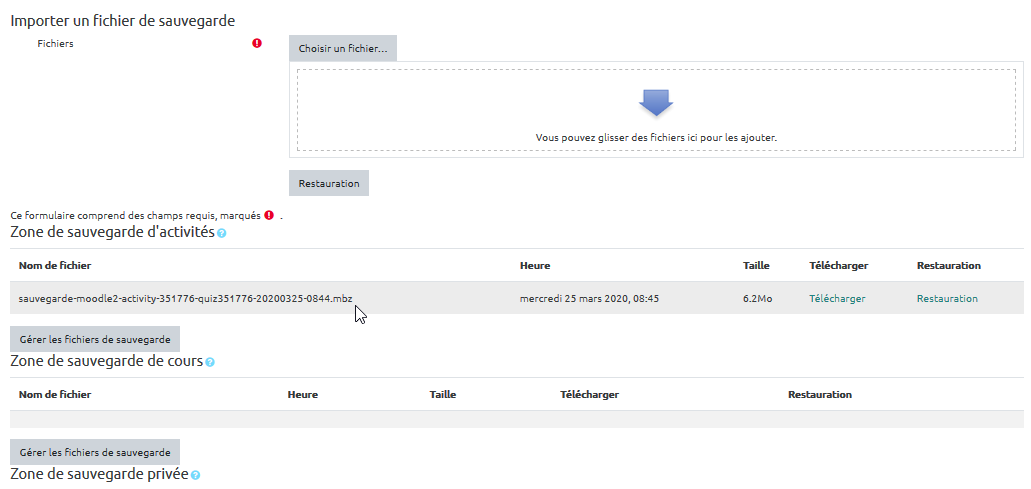Click Gérer les fichiers de sauvegarde under activités
Screen dimensions: 1031x489
[x=95, y=339]
